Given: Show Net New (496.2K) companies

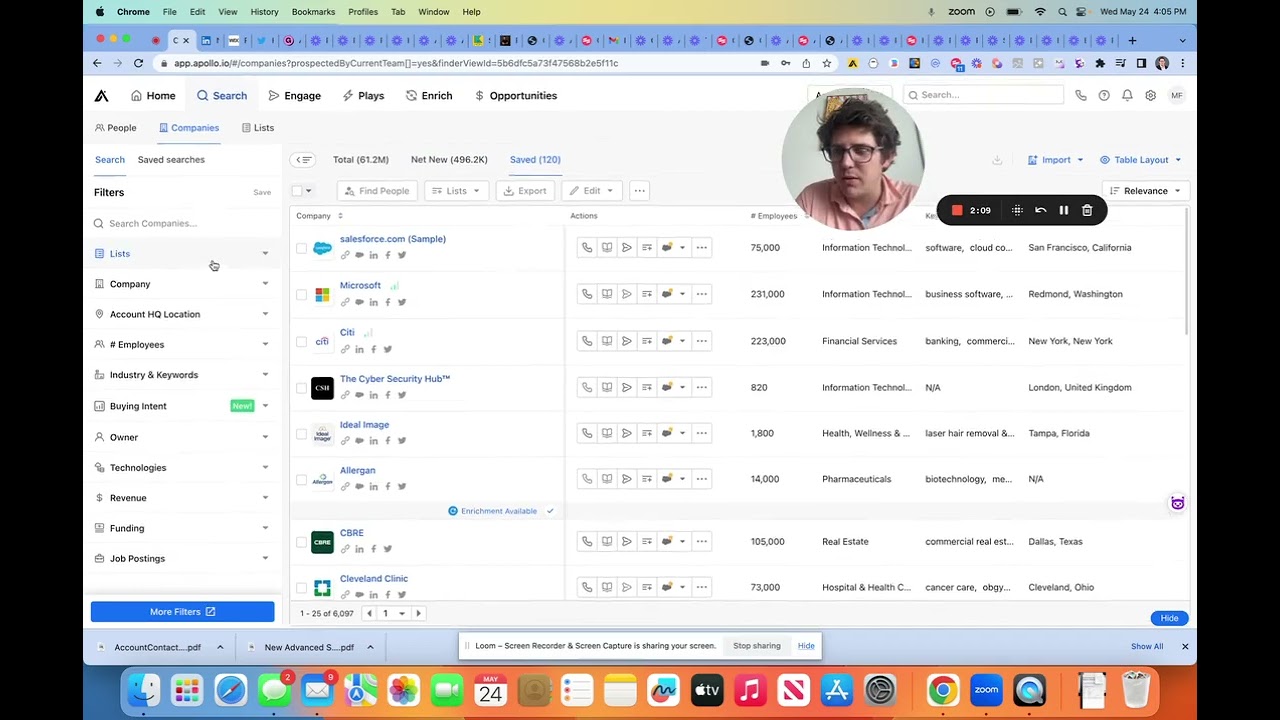Looking at the screenshot, I should pos(449,160).
